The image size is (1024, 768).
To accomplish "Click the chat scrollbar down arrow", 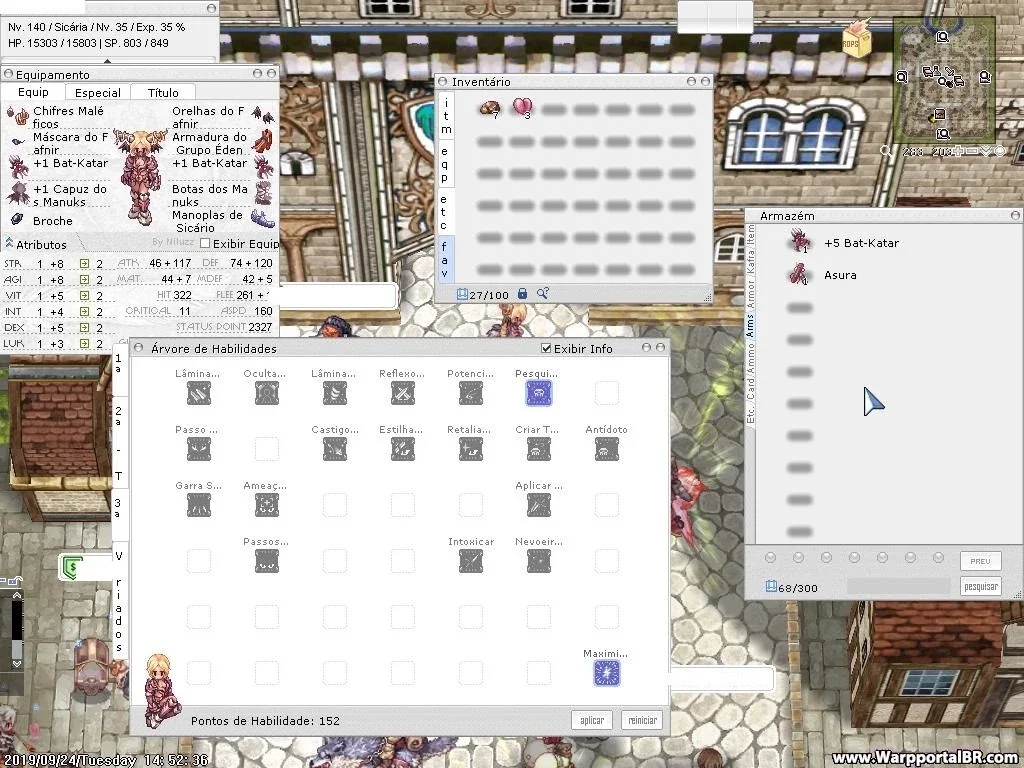I will click(16, 664).
